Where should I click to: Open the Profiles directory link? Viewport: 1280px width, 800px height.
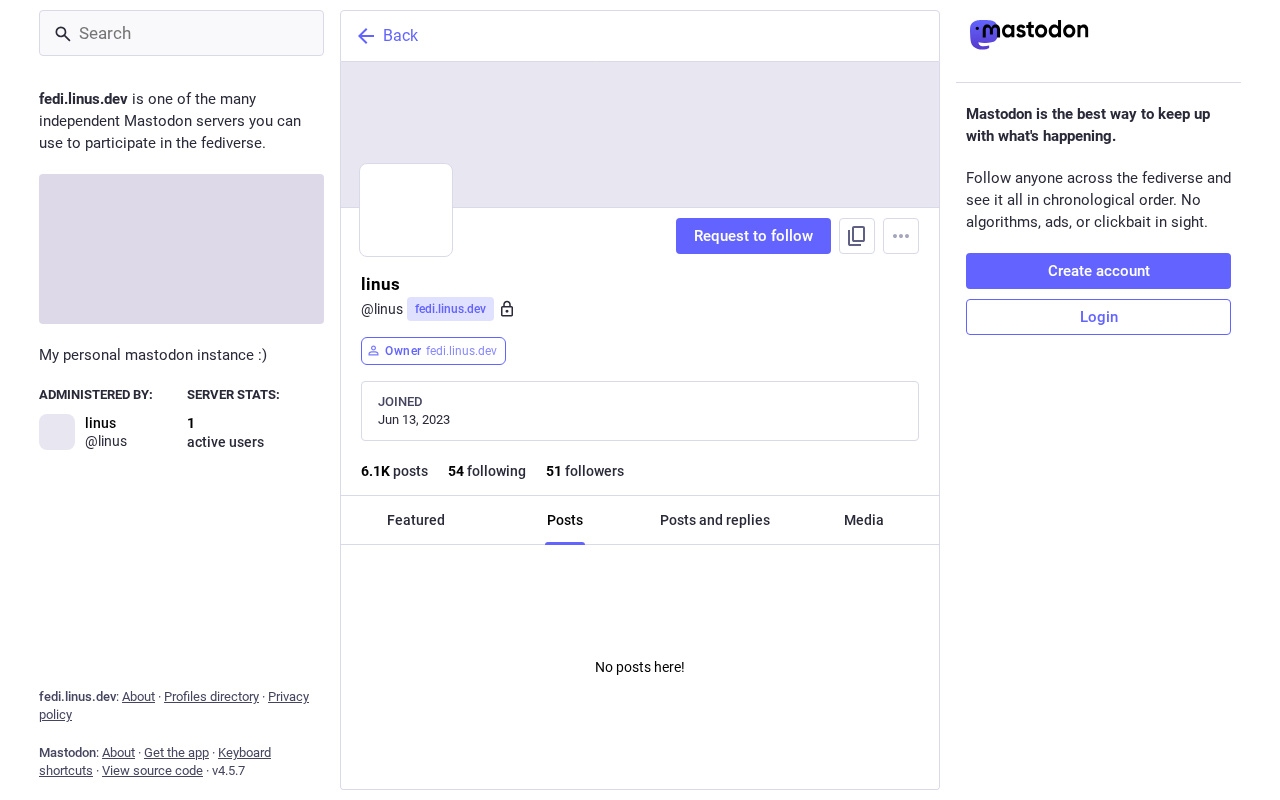pyautogui.click(x=211, y=697)
